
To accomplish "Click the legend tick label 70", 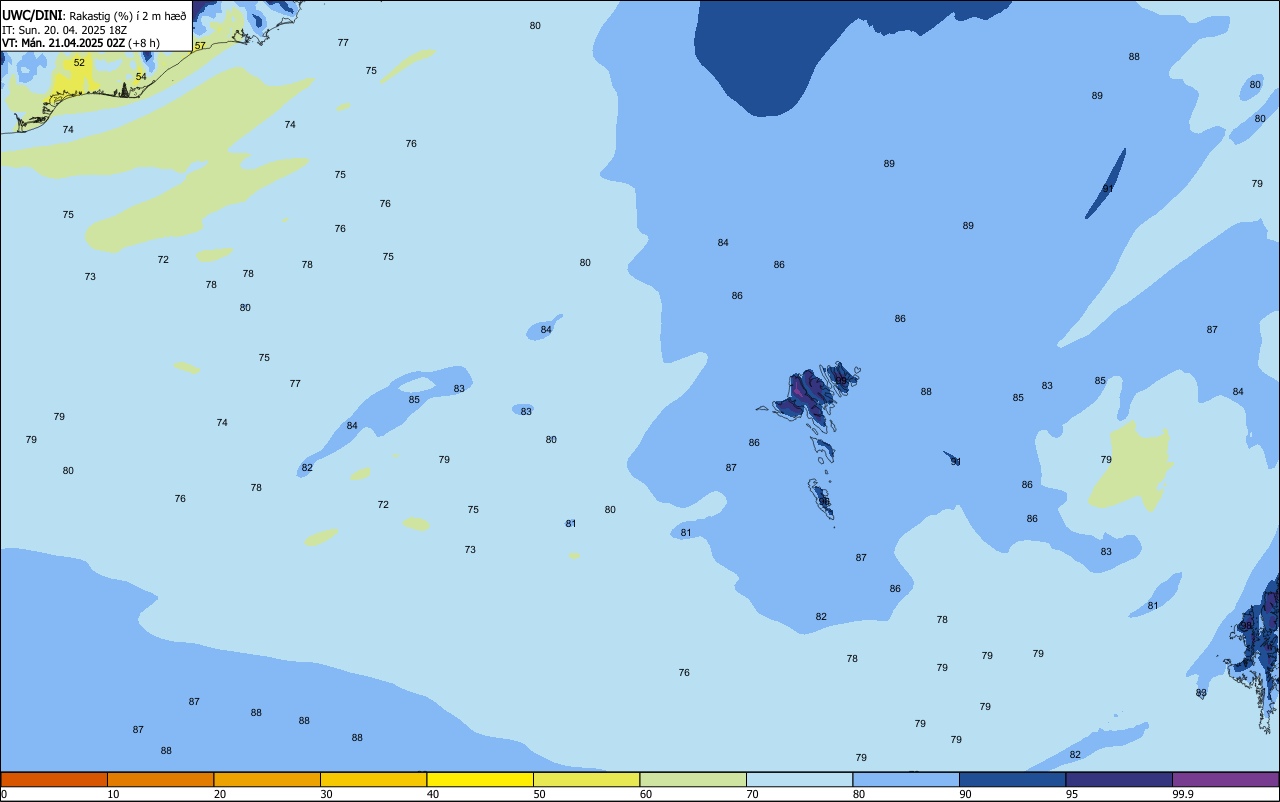I will coord(753,794).
